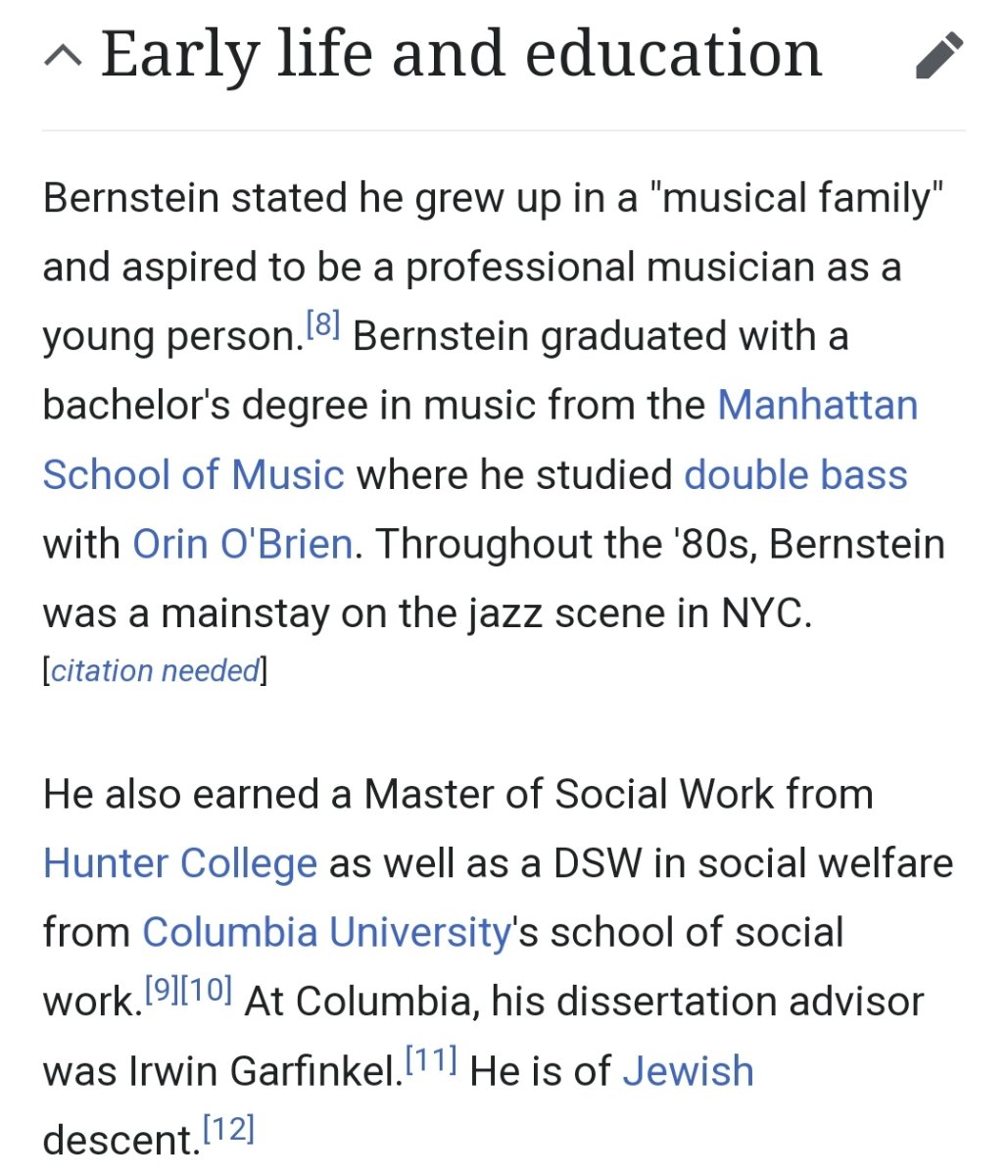Click the word Bernstein starting first paragraph
The image size is (1008, 1176).
(x=130, y=198)
